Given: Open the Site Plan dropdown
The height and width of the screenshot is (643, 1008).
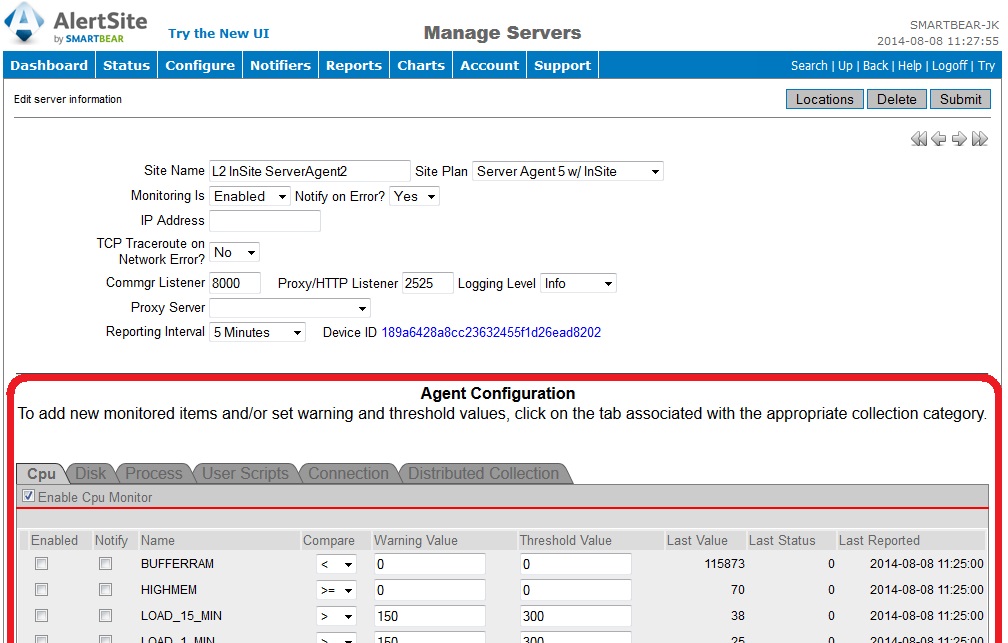Looking at the screenshot, I should (x=568, y=172).
